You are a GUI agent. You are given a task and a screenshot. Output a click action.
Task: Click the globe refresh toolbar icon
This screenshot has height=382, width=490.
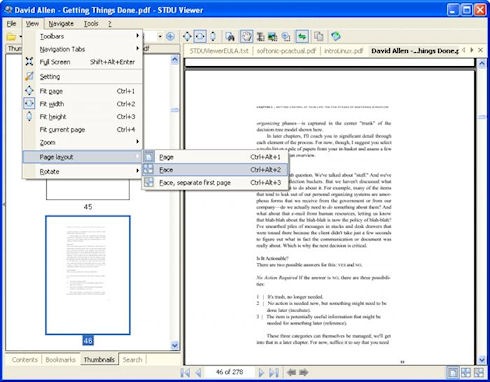pyautogui.click(x=336, y=36)
